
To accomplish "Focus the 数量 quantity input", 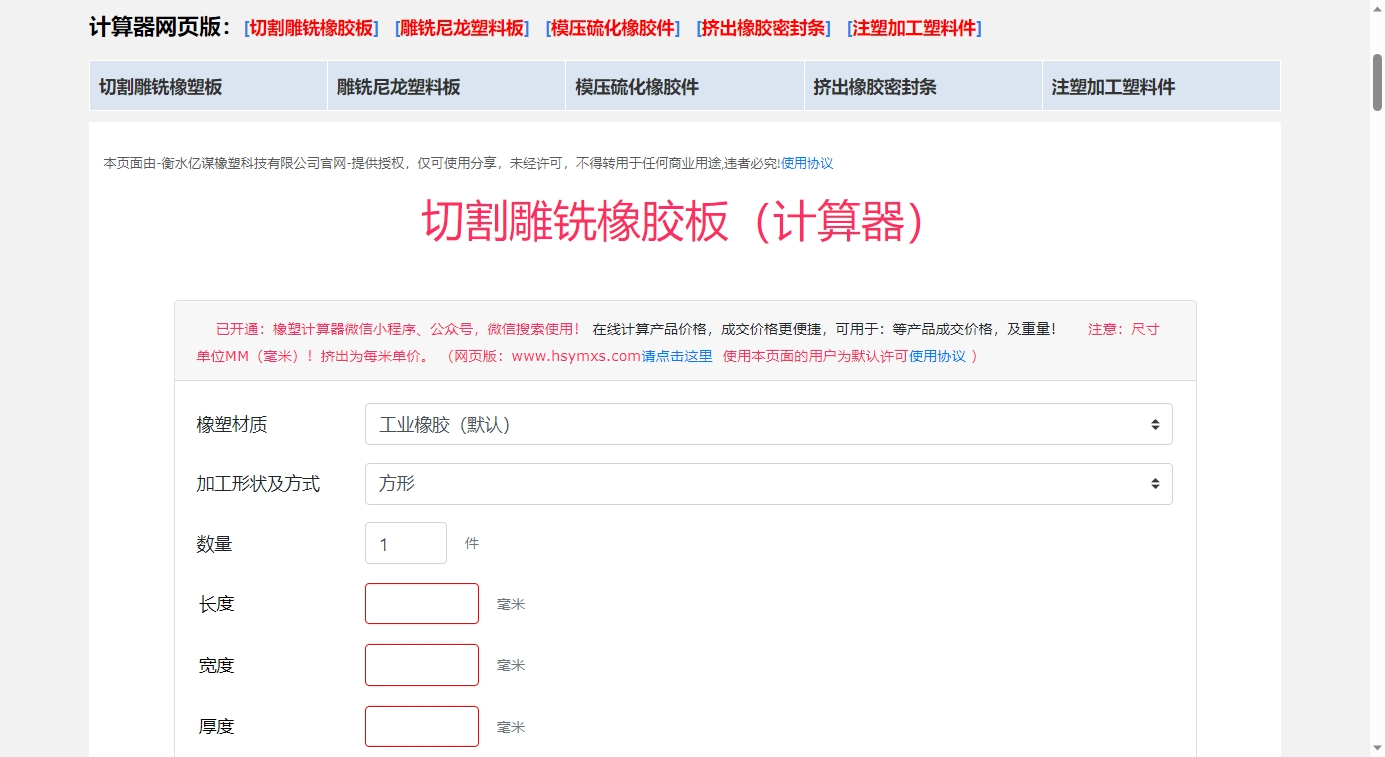I will click(x=406, y=543).
